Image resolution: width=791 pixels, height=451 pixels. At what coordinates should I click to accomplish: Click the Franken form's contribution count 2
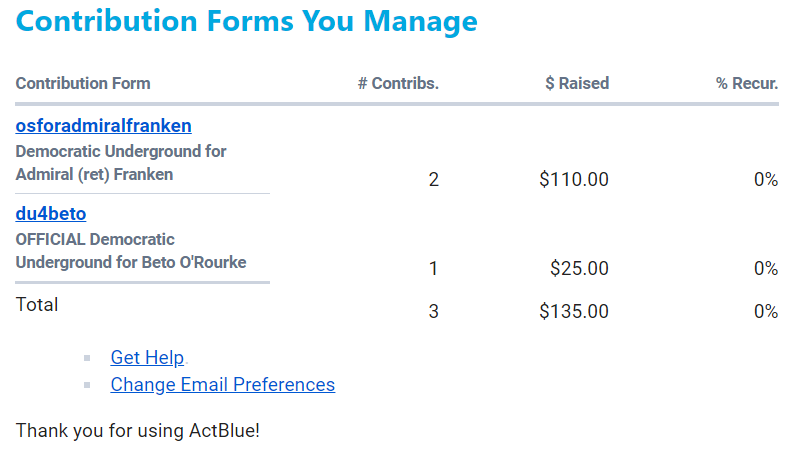[433, 180]
